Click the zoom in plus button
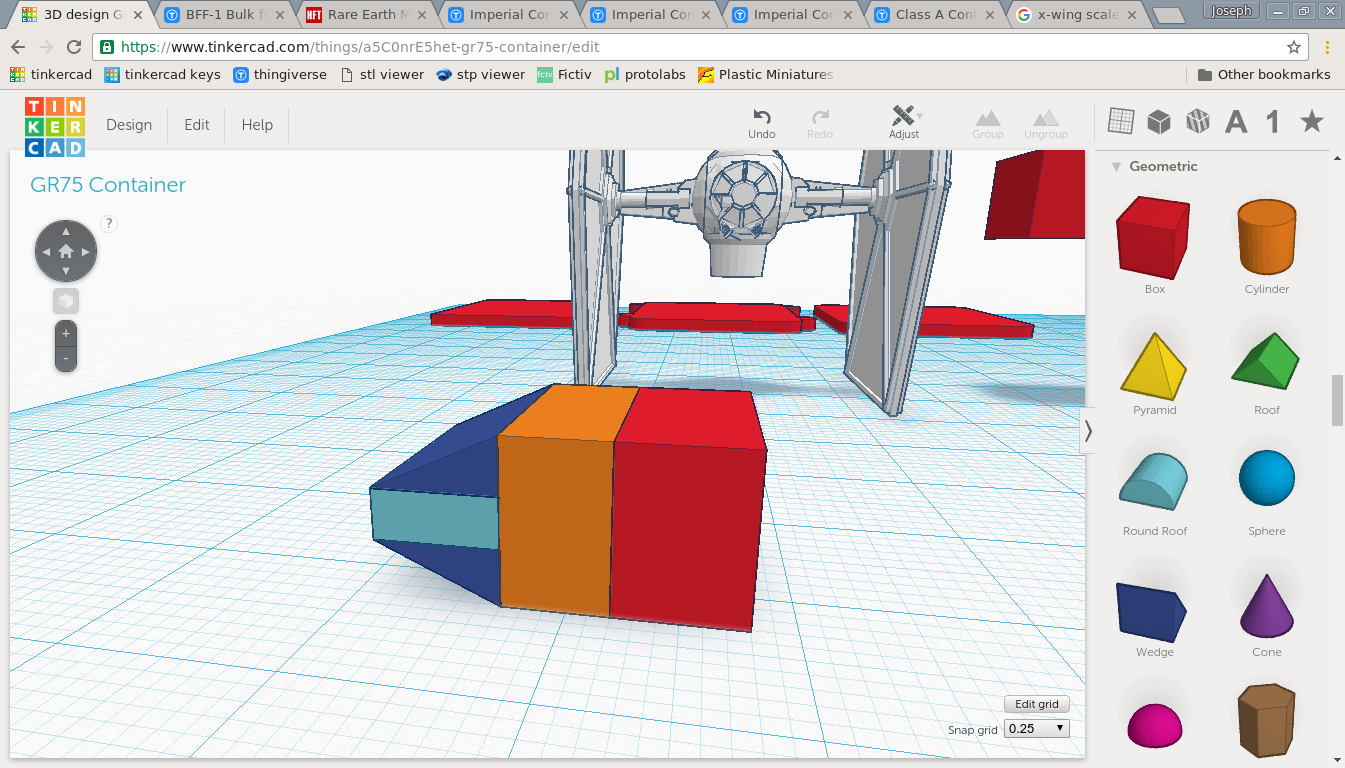1345x768 pixels. pyautogui.click(x=66, y=333)
